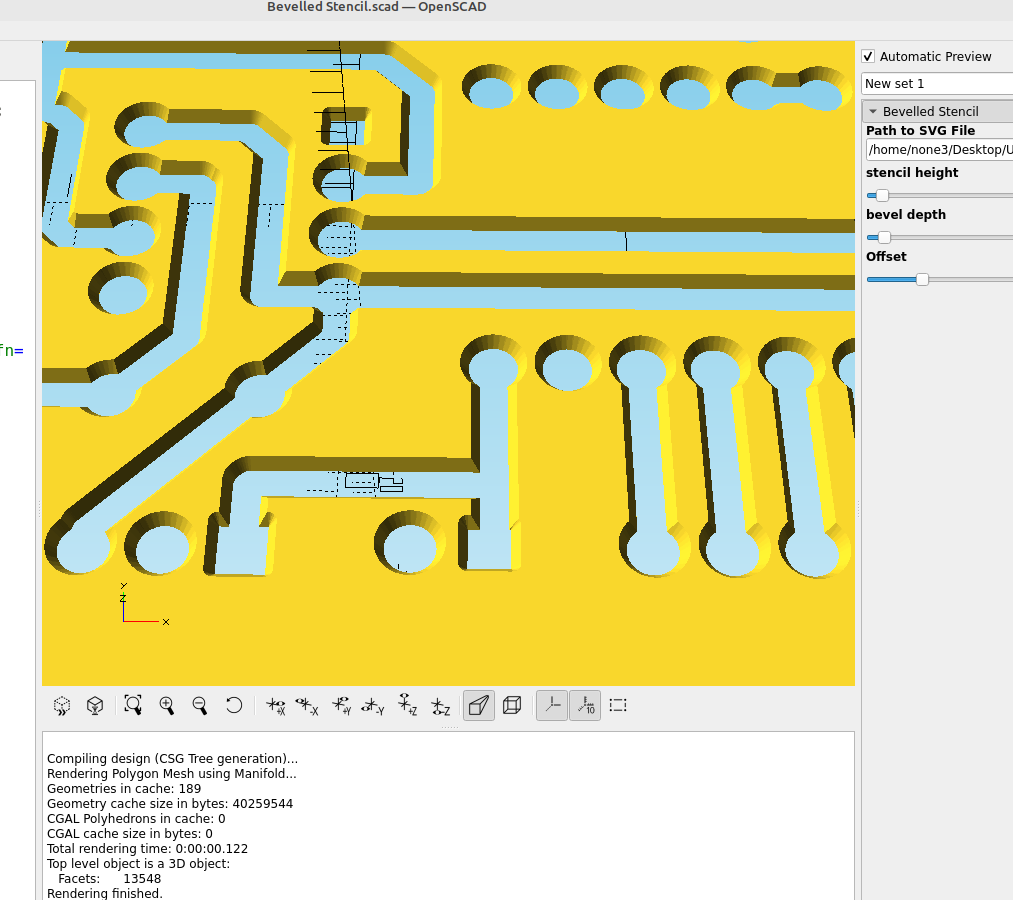1013x900 pixels.
Task: Disable Automatic Preview
Action: 868,56
